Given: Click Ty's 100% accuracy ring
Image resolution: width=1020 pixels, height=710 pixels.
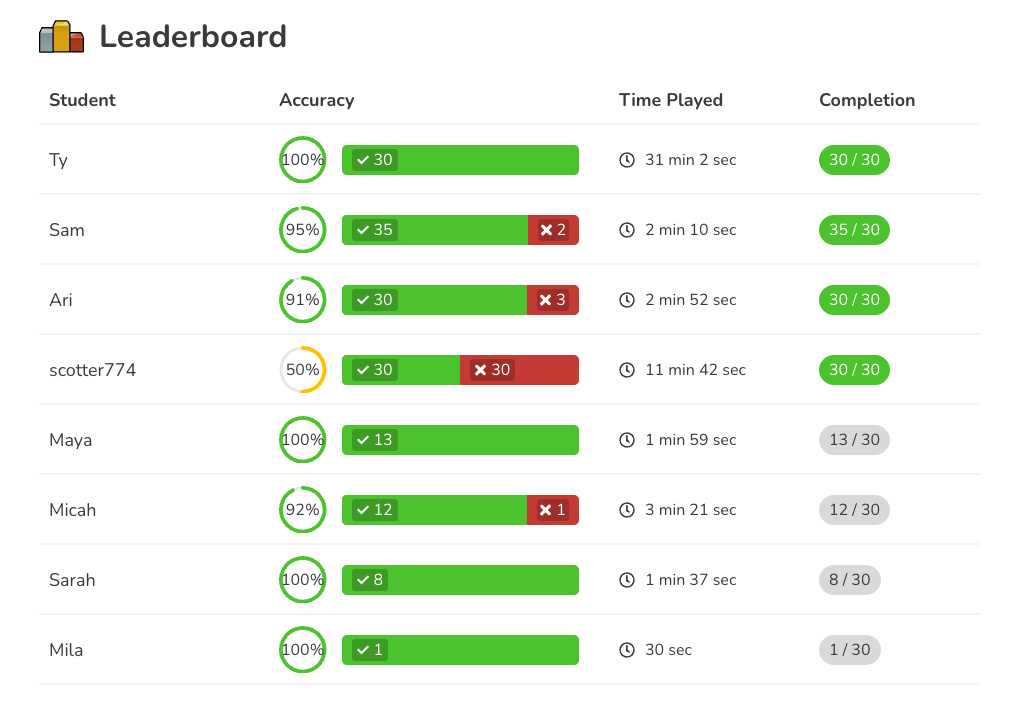Looking at the screenshot, I should 302,159.
